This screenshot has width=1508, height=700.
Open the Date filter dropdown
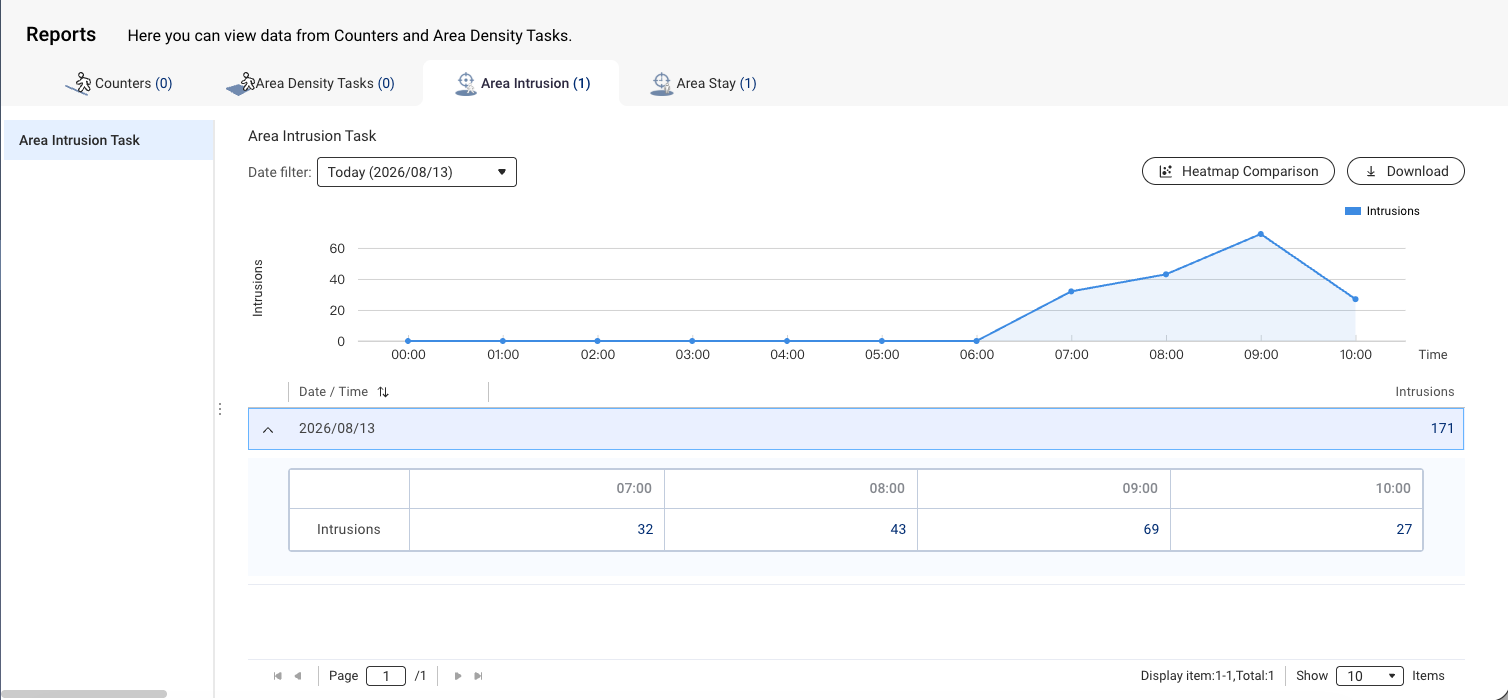click(x=417, y=172)
